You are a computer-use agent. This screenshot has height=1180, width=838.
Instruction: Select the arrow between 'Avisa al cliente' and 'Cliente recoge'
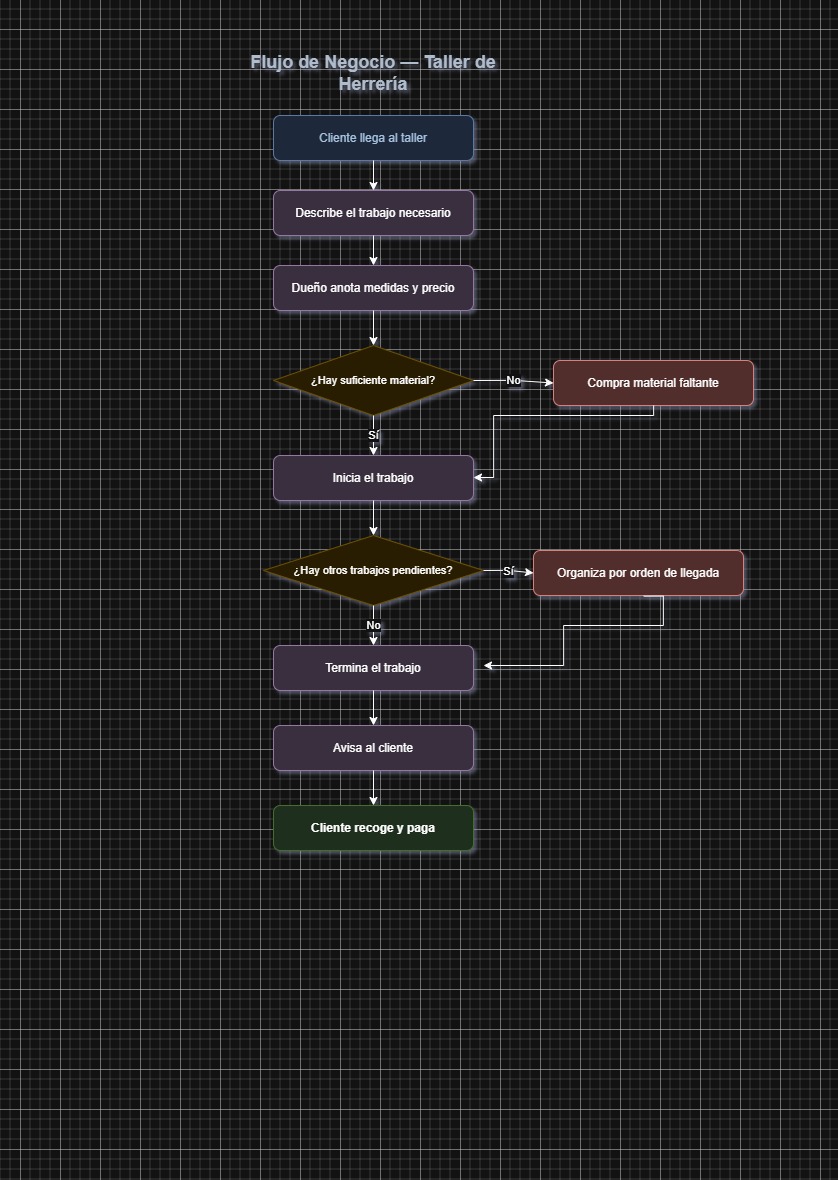point(374,788)
